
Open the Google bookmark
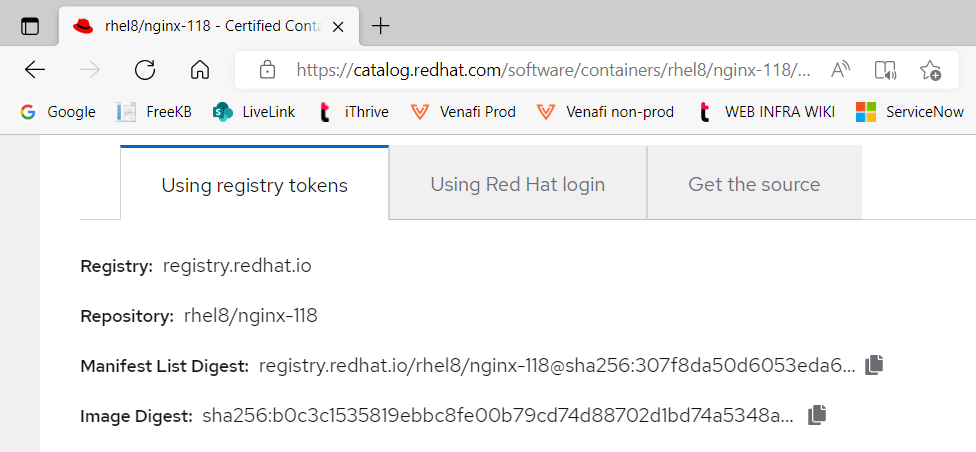point(58,112)
